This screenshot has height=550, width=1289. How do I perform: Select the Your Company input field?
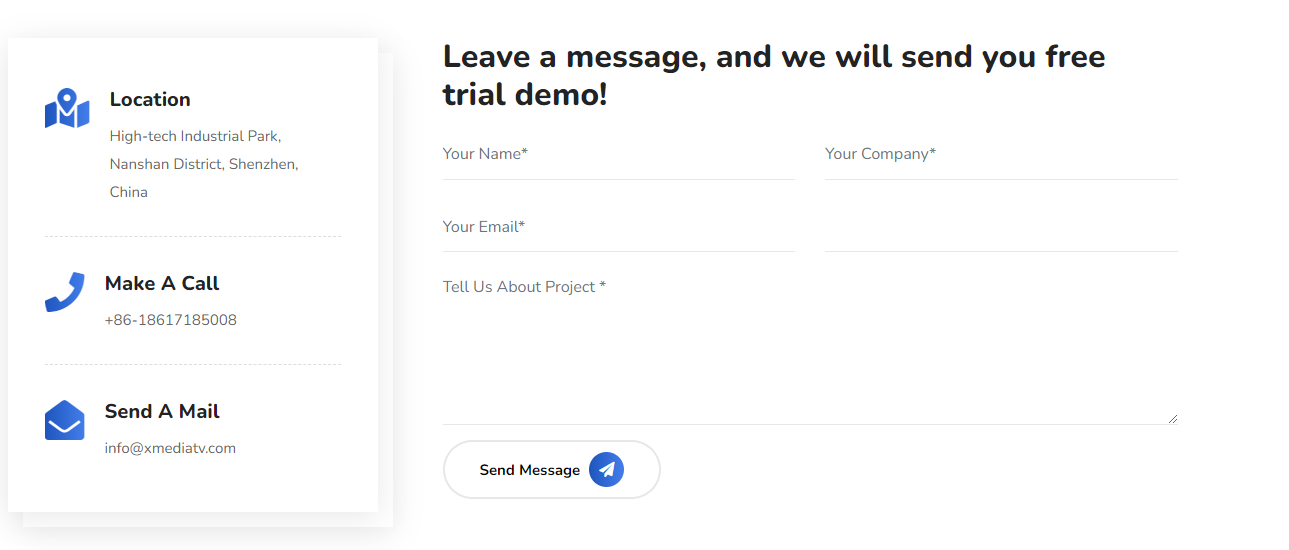coord(1001,154)
